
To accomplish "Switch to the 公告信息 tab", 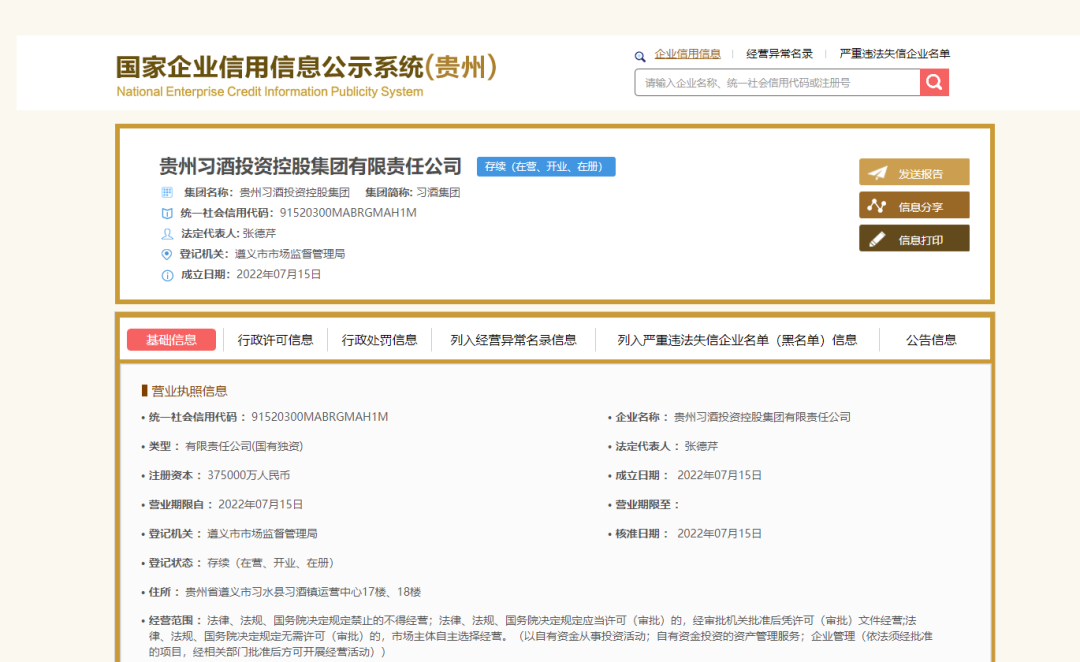I will pyautogui.click(x=931, y=340).
